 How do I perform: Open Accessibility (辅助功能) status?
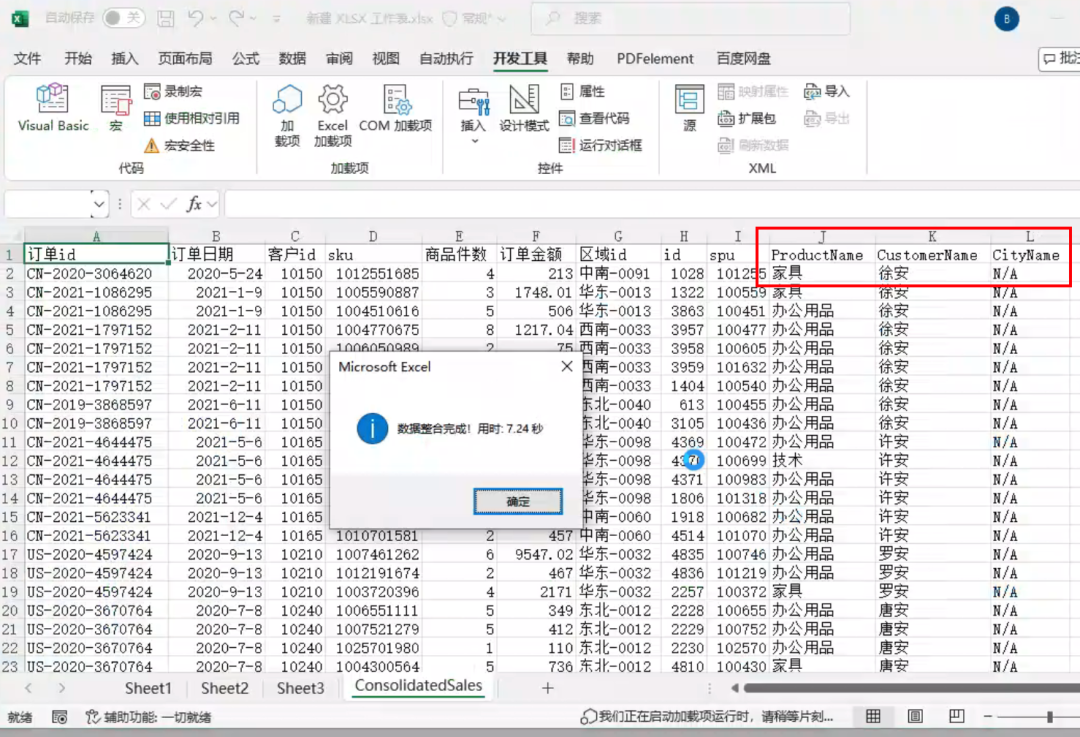[148, 717]
